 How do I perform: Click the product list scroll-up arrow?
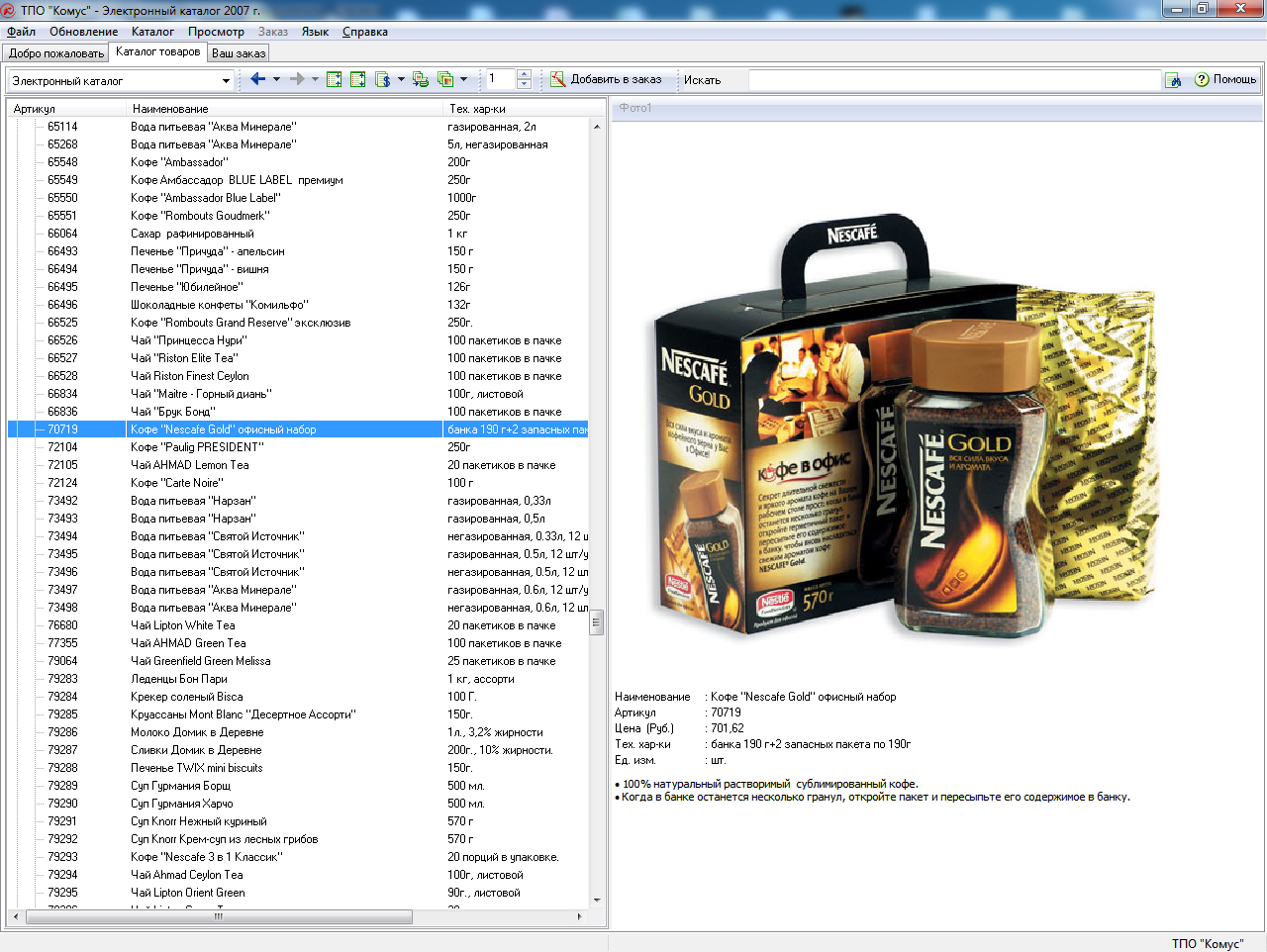(597, 127)
